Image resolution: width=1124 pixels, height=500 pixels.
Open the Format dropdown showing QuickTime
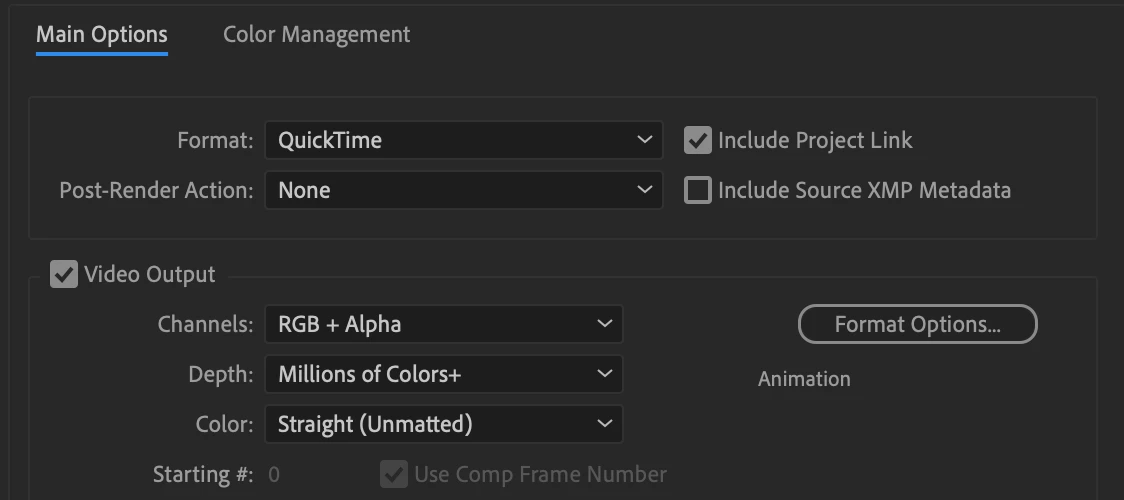(463, 141)
